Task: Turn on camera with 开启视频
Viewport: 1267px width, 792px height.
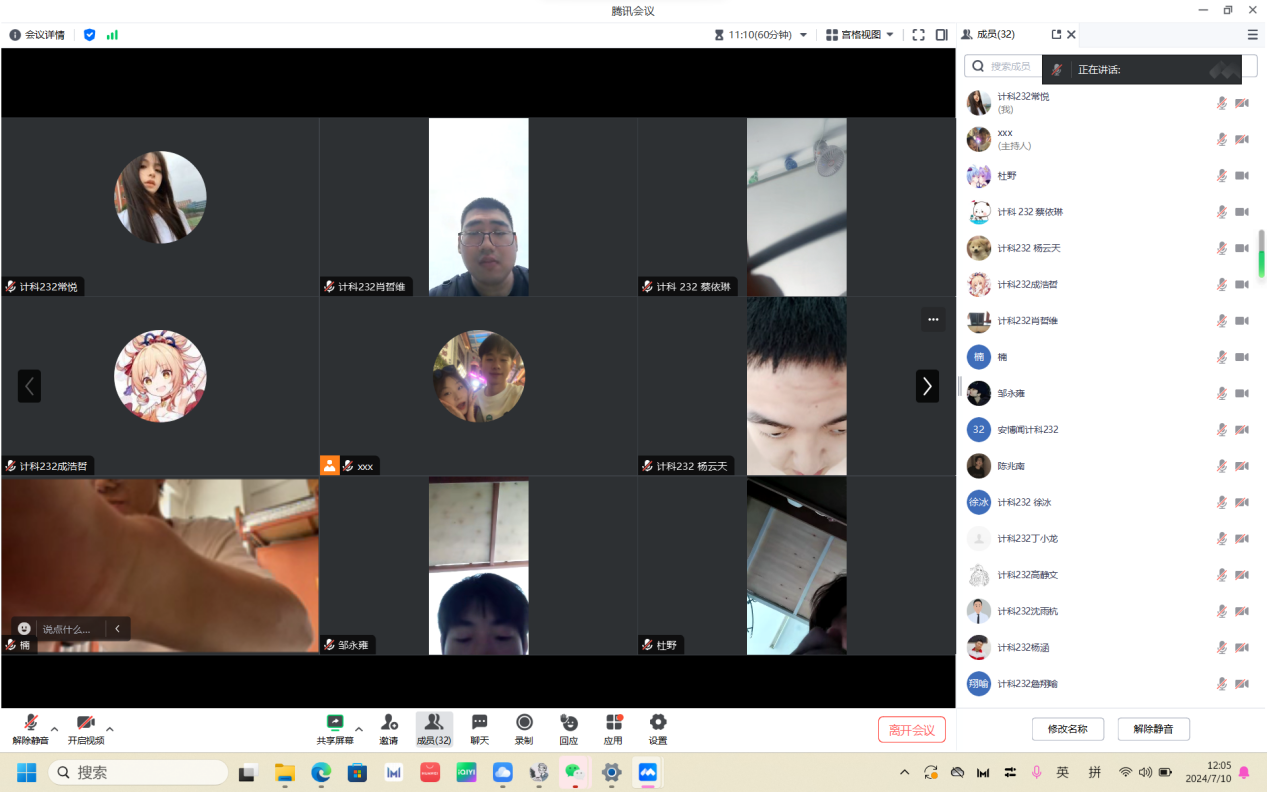Action: click(86, 728)
